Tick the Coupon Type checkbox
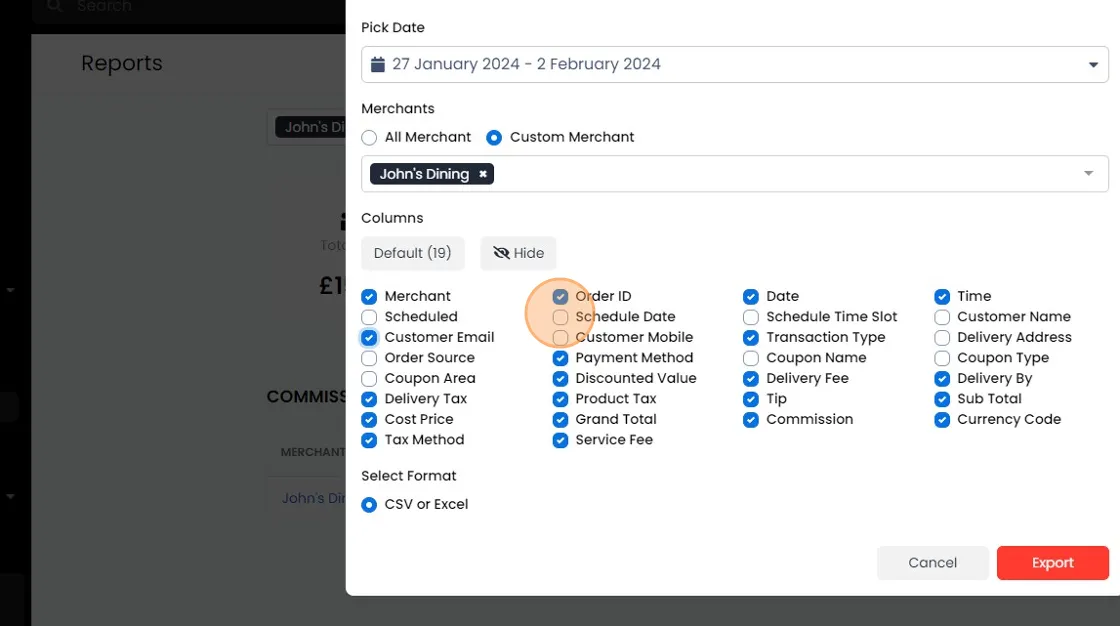Screen dimensions: 1120x626 point(942,358)
